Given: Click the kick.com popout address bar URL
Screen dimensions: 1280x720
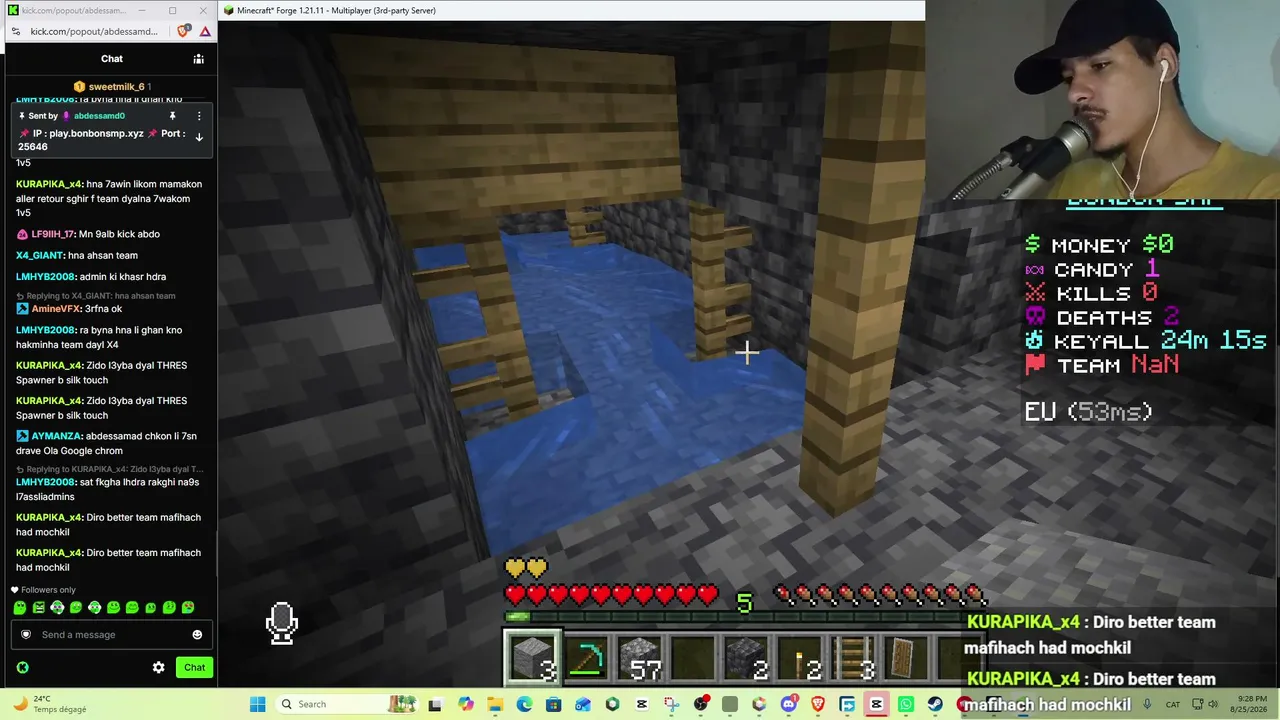Looking at the screenshot, I should (x=94, y=31).
